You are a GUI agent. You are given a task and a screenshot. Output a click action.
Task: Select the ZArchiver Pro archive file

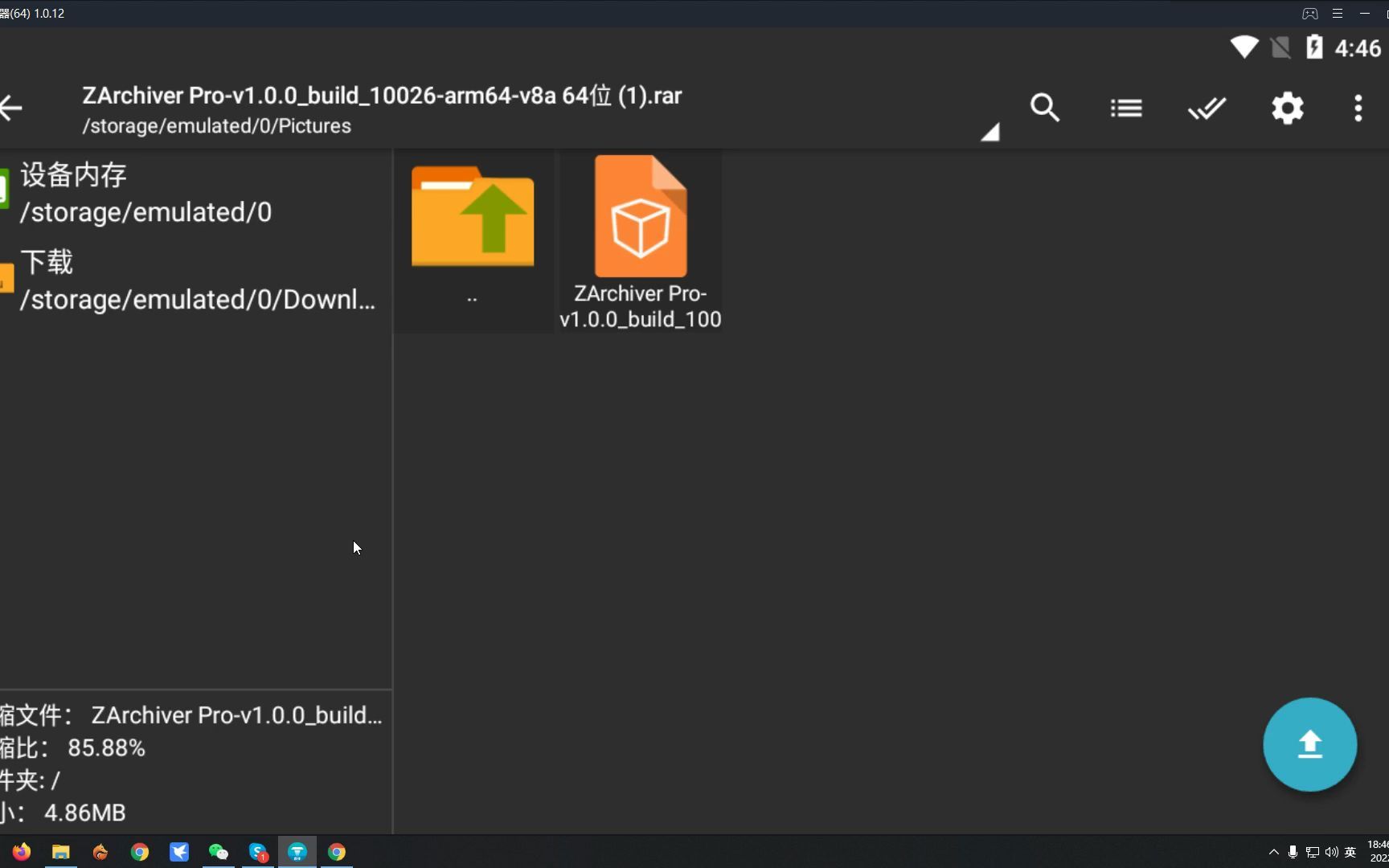[641, 241]
